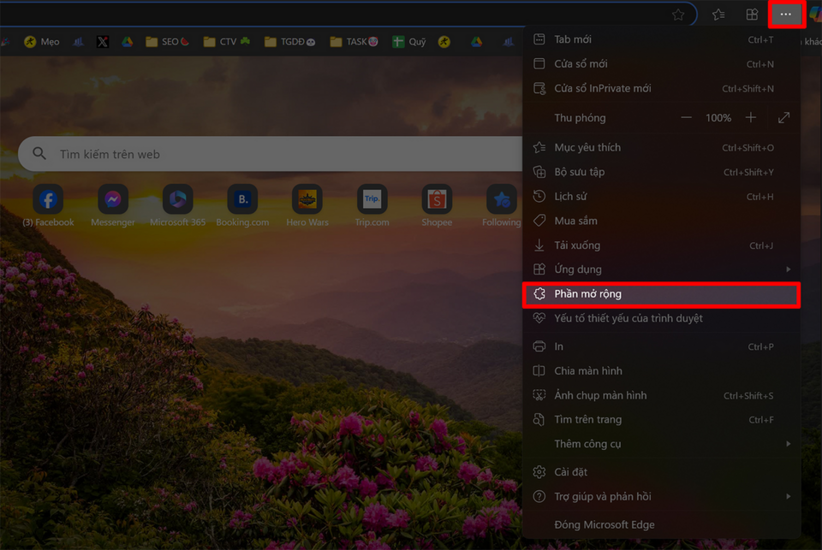
Task: Expand the Thêm công cụ submenu
Action: click(x=661, y=444)
